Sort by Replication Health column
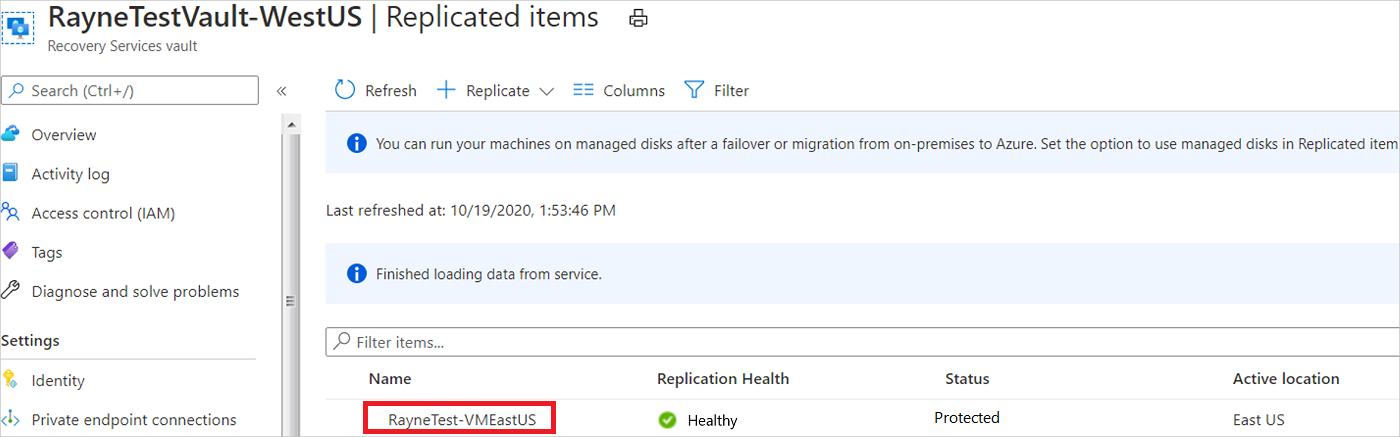 (x=723, y=378)
